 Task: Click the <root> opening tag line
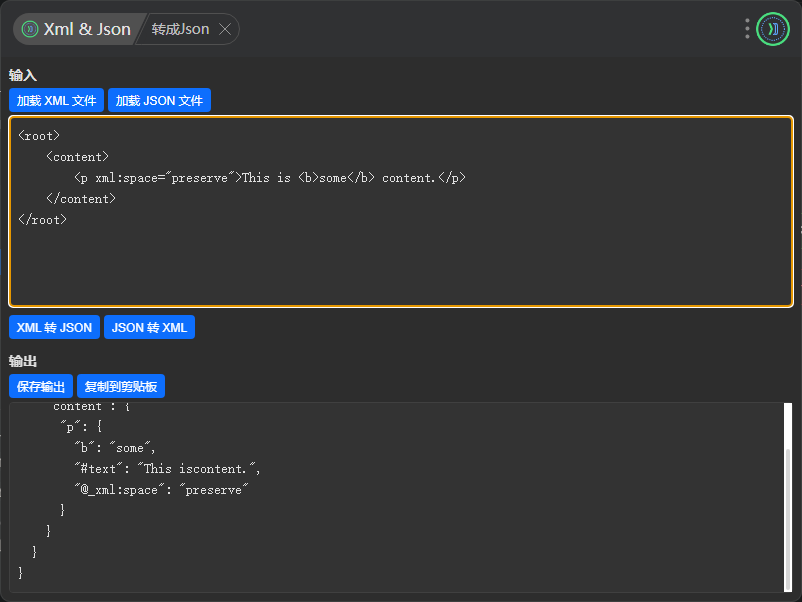point(39,136)
